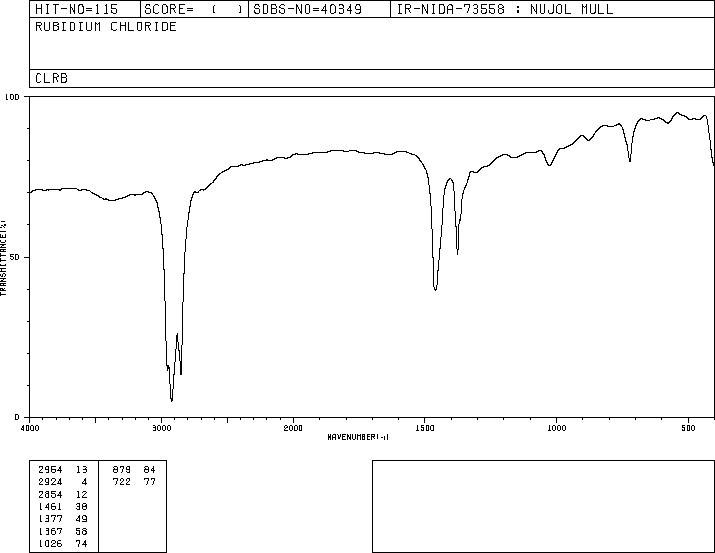Select peak value 879 in table
This screenshot has height=553, width=715.
click(122, 470)
